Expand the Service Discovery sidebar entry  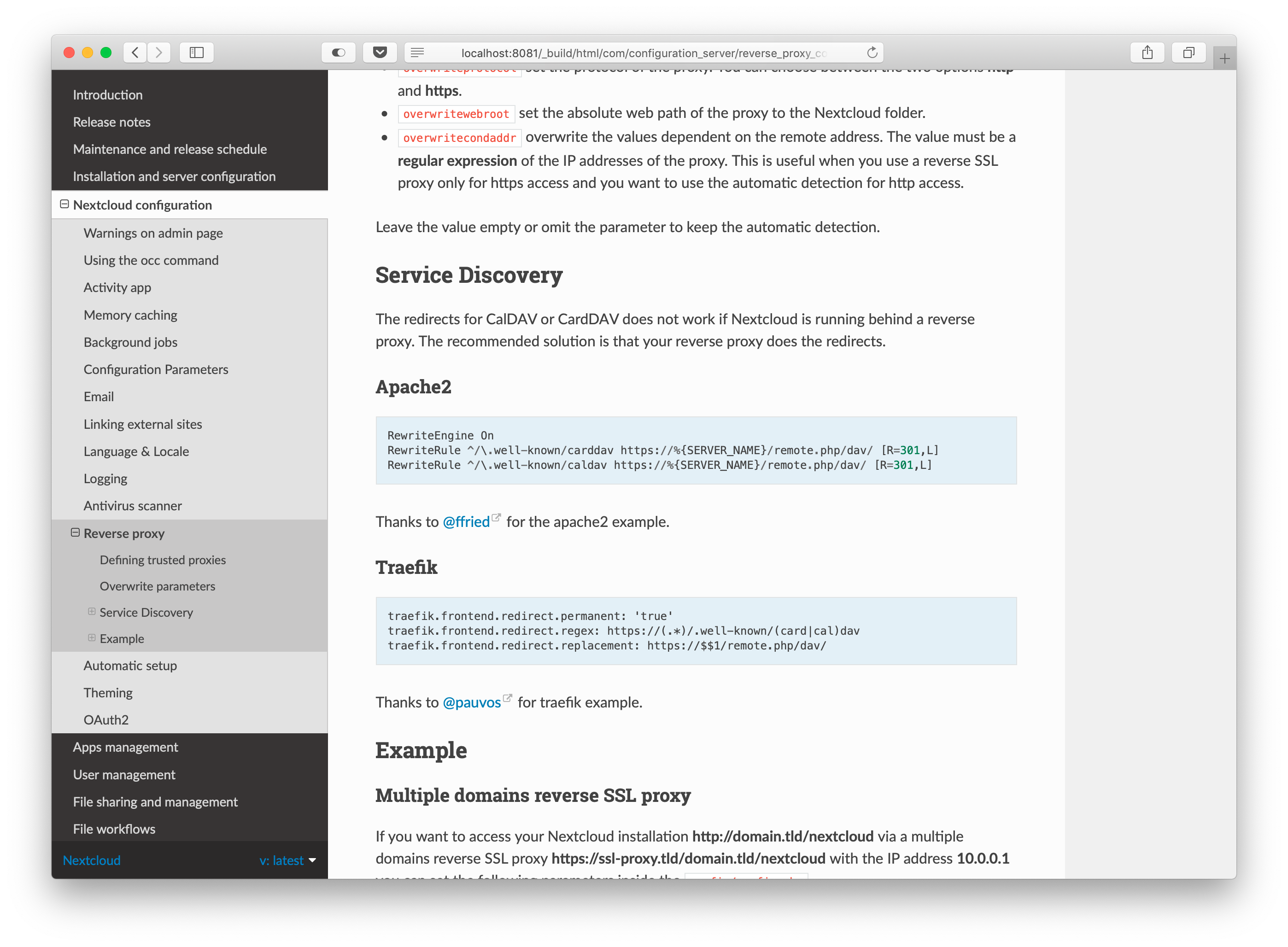[92, 612]
